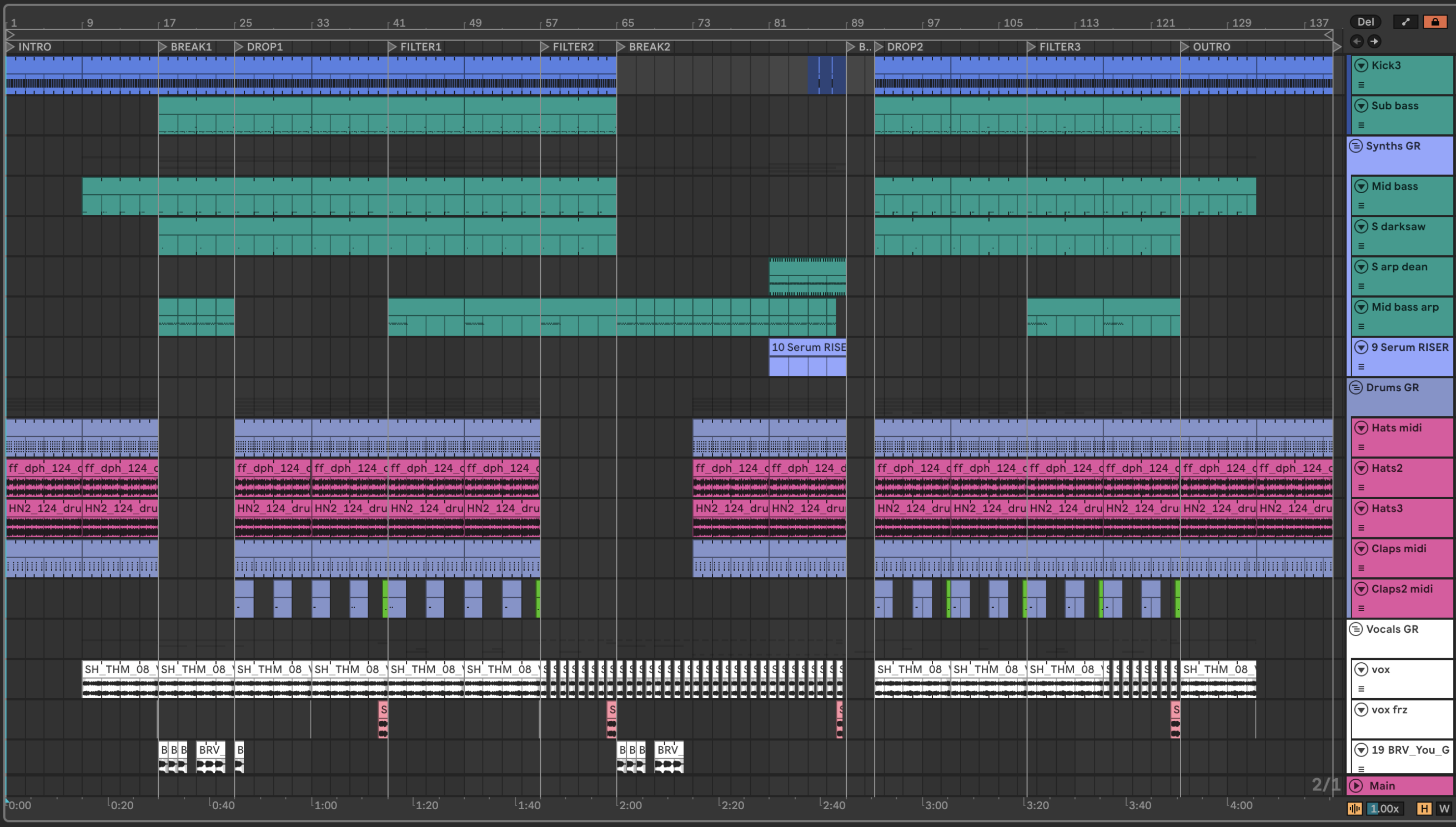The width and height of the screenshot is (1456, 827).
Task: Click the Kick3 track menu lines icon
Action: pos(1361,85)
